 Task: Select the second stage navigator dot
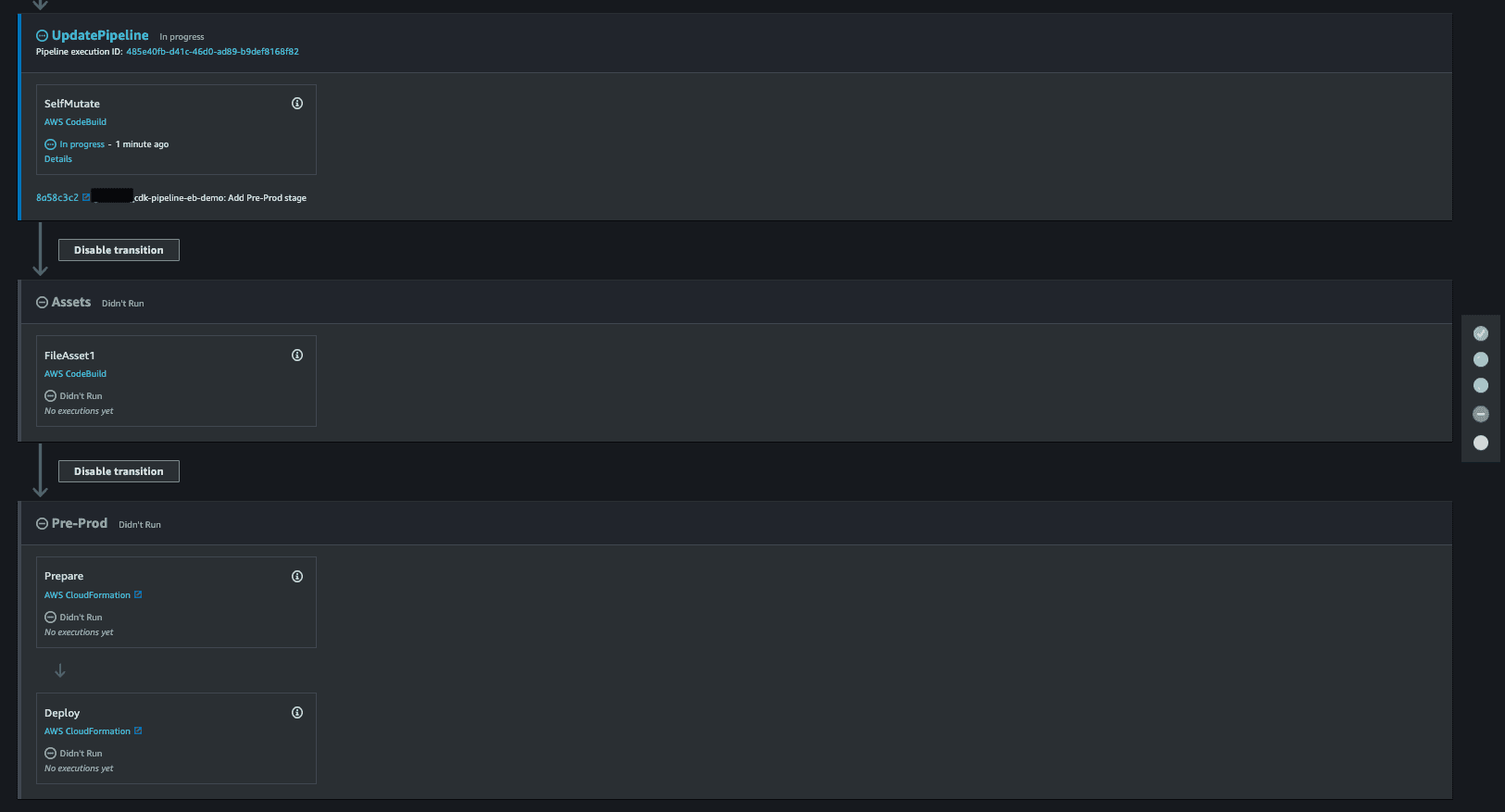(1481, 359)
